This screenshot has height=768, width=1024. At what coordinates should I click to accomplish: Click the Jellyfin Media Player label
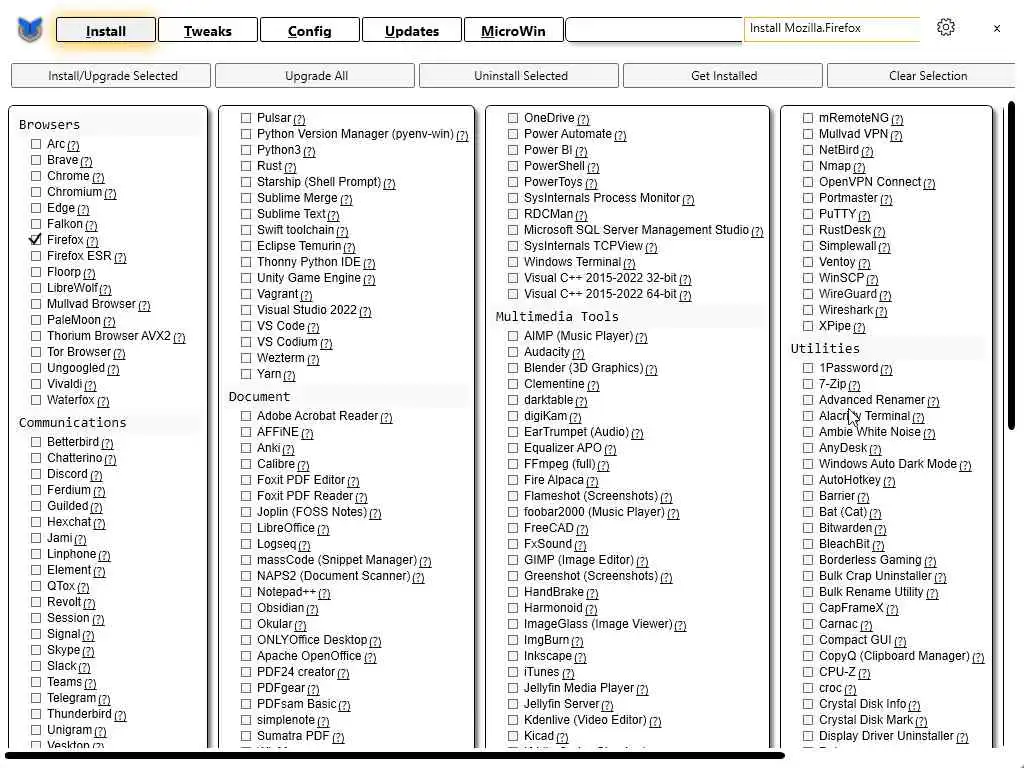pyautogui.click(x=579, y=688)
